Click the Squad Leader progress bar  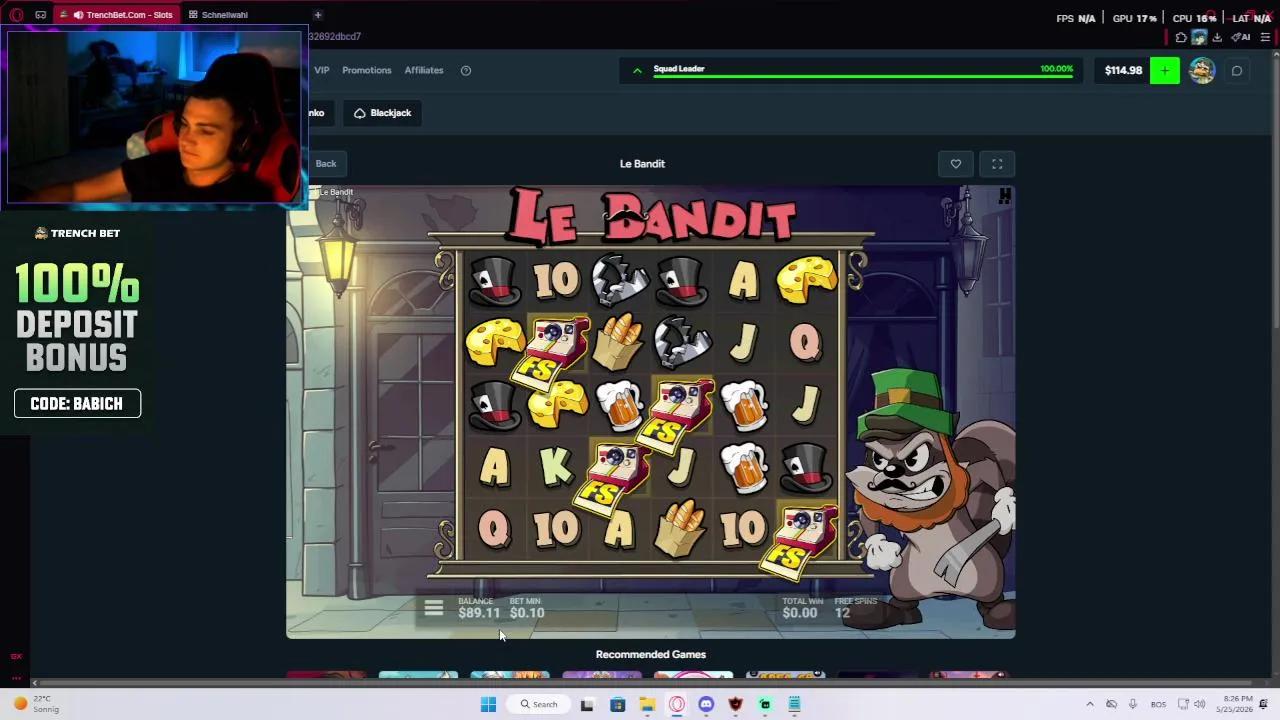click(863, 76)
